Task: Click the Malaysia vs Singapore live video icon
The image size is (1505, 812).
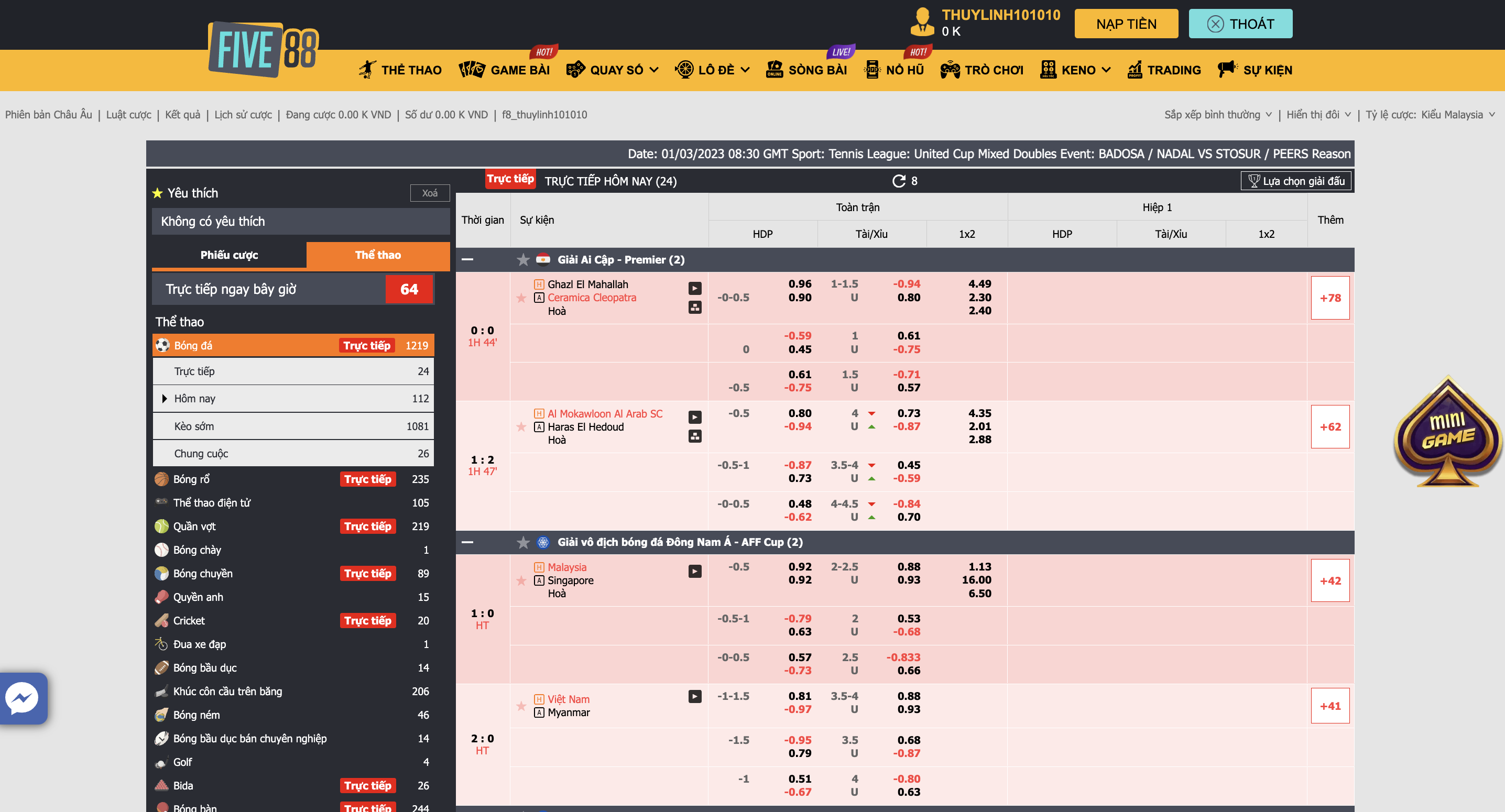Action: point(695,572)
